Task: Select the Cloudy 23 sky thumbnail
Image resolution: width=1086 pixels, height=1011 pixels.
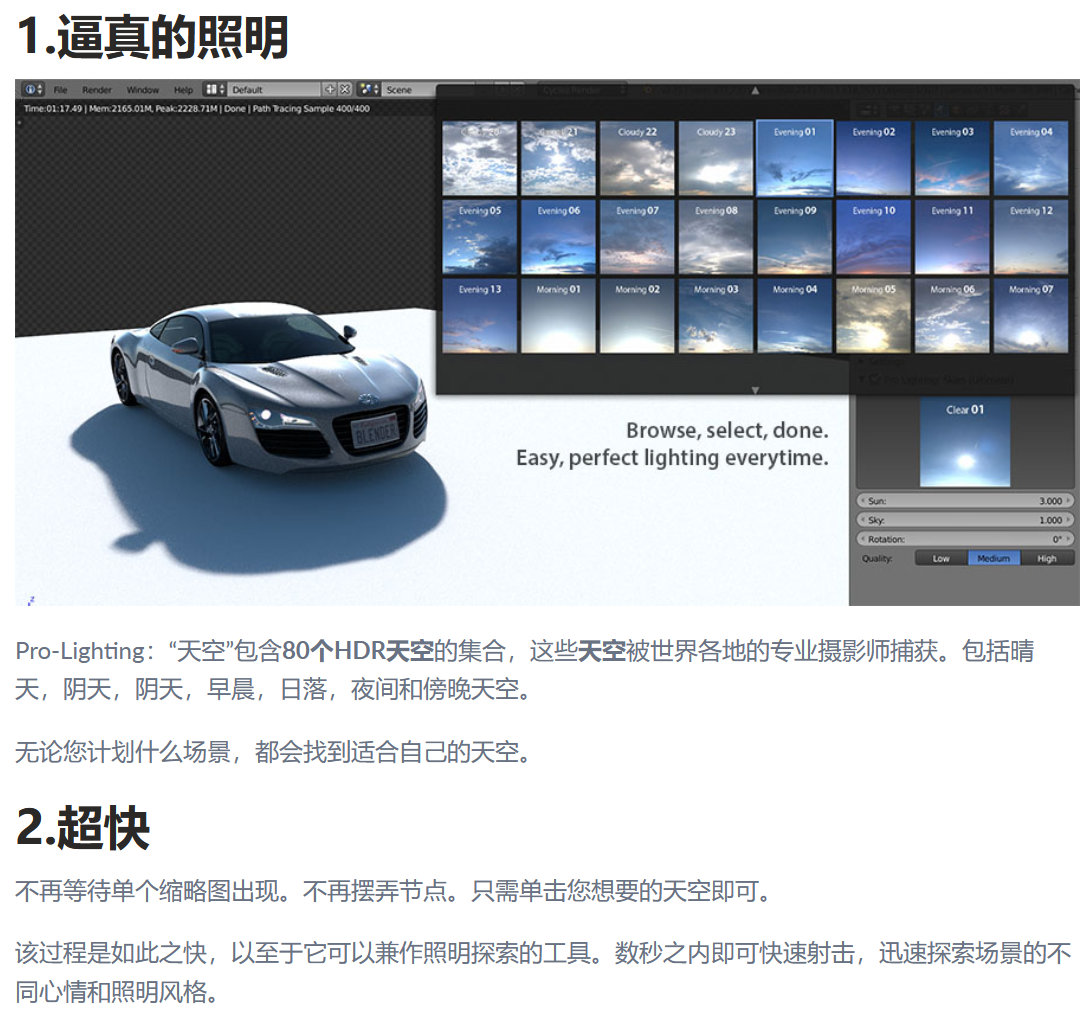Action: pos(715,158)
